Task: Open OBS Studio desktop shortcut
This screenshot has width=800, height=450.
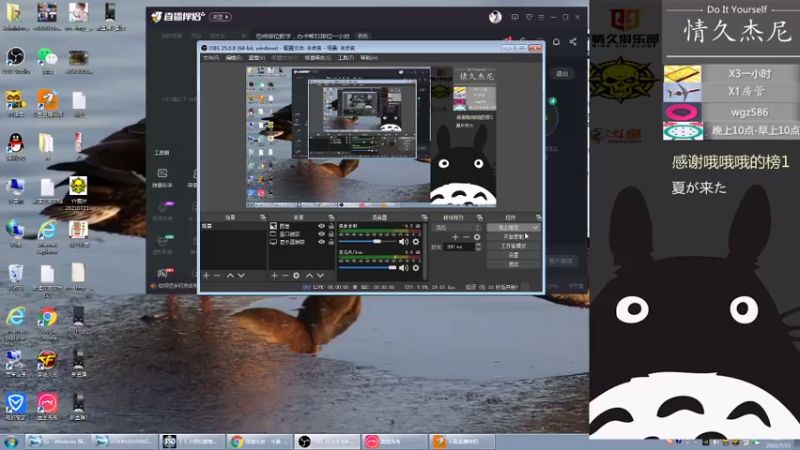Action: click(x=15, y=60)
